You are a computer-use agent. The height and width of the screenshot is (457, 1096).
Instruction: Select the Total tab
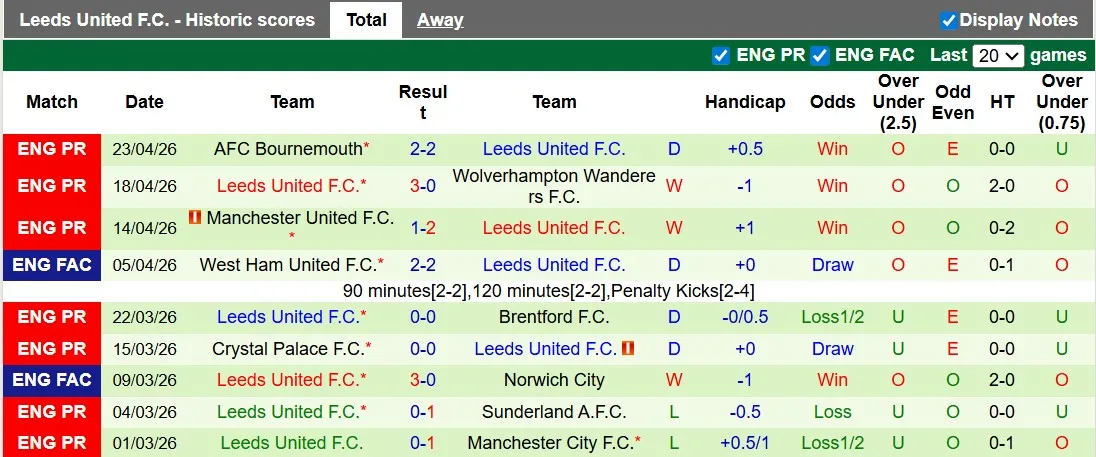pos(366,20)
